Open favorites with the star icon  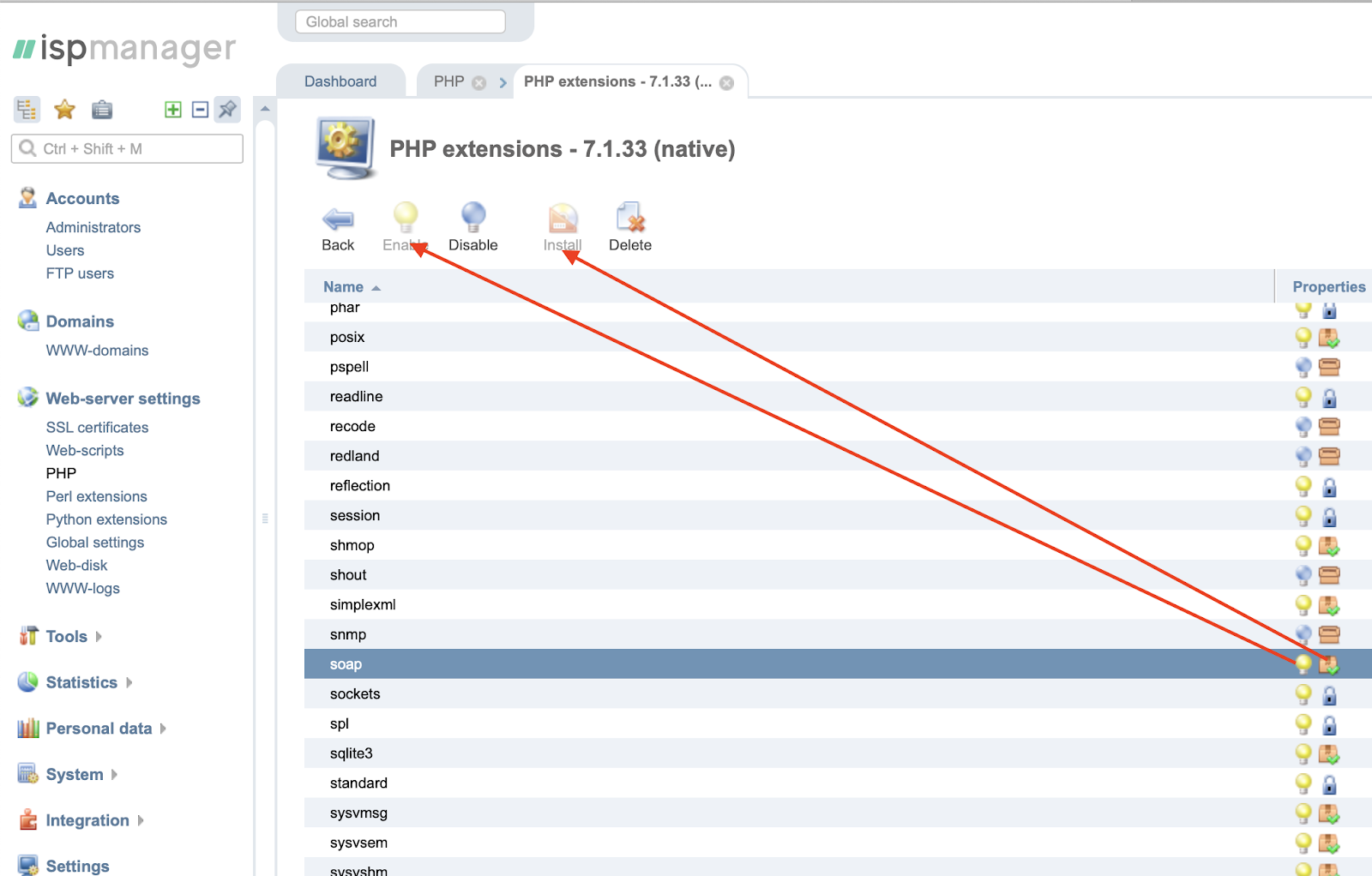coord(64,110)
